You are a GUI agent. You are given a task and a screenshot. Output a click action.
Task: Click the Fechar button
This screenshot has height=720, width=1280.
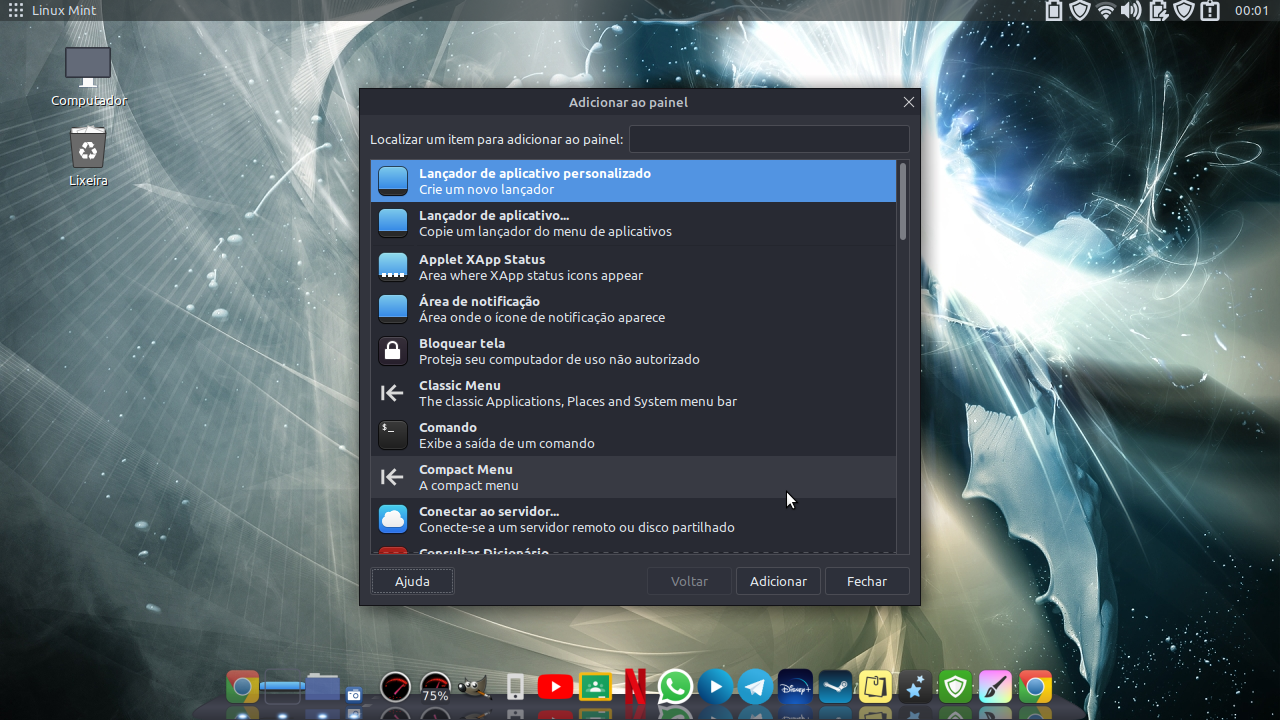(867, 581)
